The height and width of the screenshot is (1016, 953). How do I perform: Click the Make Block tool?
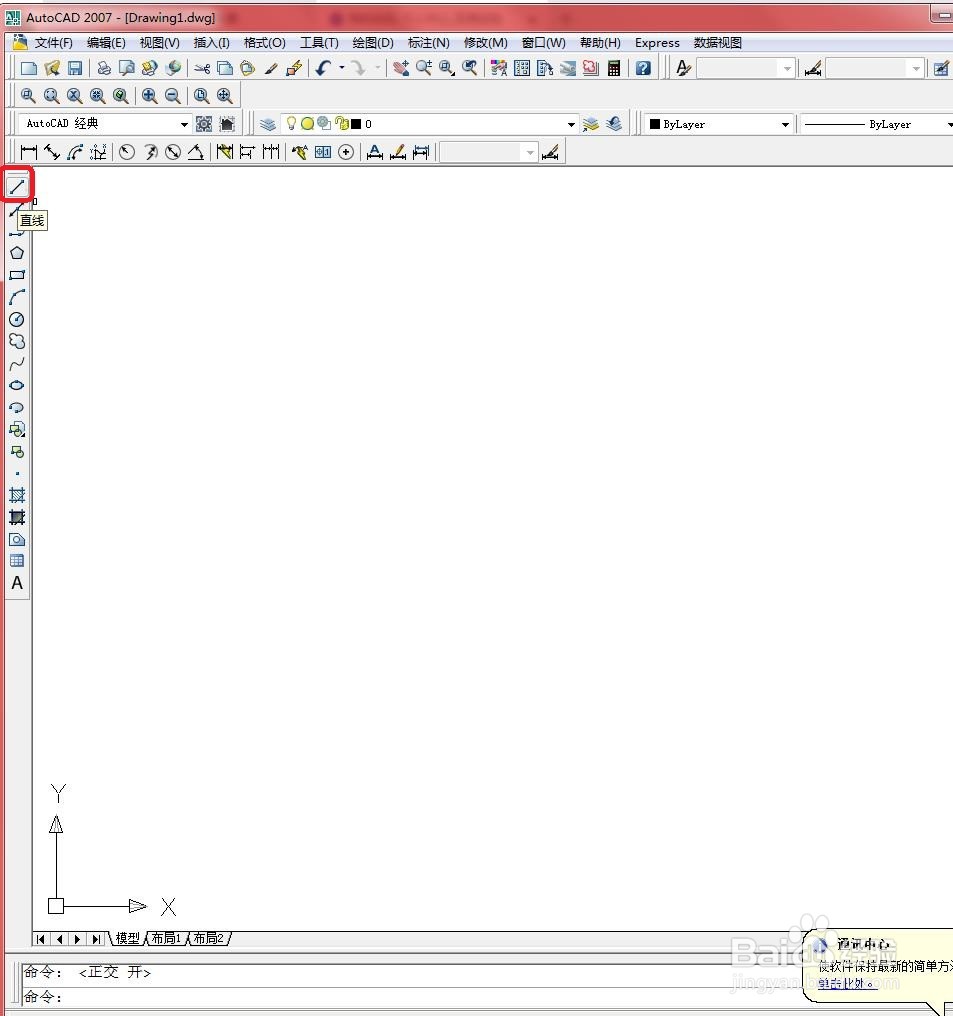(x=17, y=452)
